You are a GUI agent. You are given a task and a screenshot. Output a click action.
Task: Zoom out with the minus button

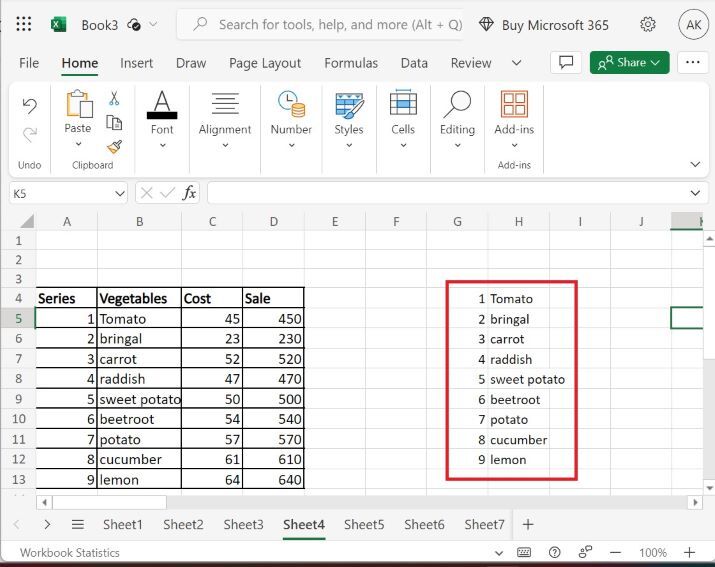pyautogui.click(x=616, y=552)
